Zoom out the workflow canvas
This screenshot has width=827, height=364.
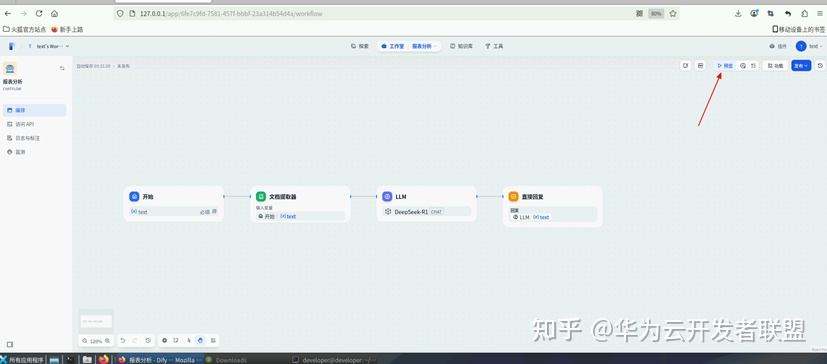click(84, 341)
